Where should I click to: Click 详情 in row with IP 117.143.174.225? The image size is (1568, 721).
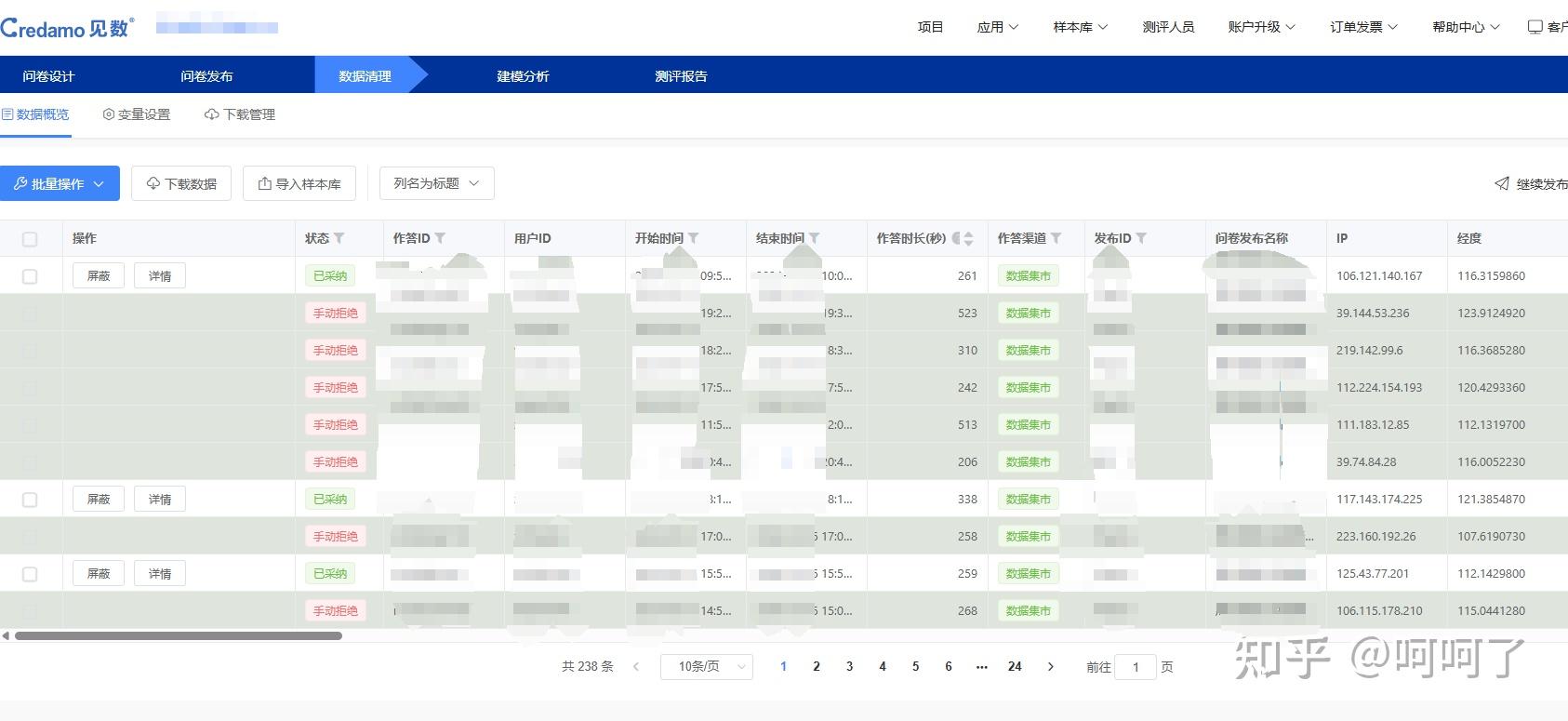pos(160,500)
